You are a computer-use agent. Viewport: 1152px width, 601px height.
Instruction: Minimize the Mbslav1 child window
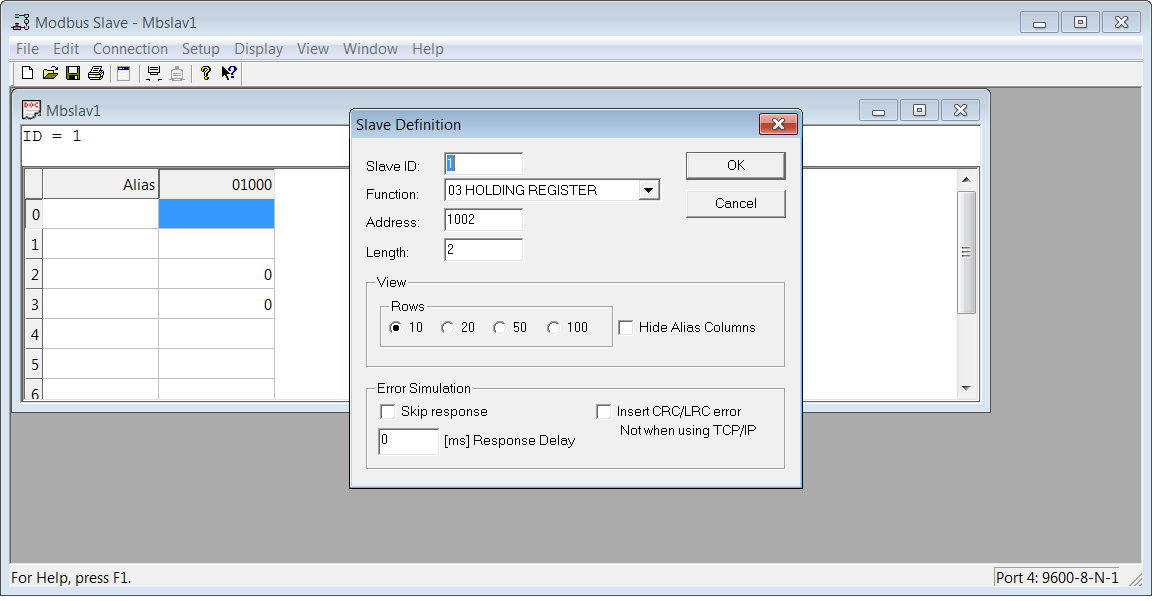pos(878,110)
